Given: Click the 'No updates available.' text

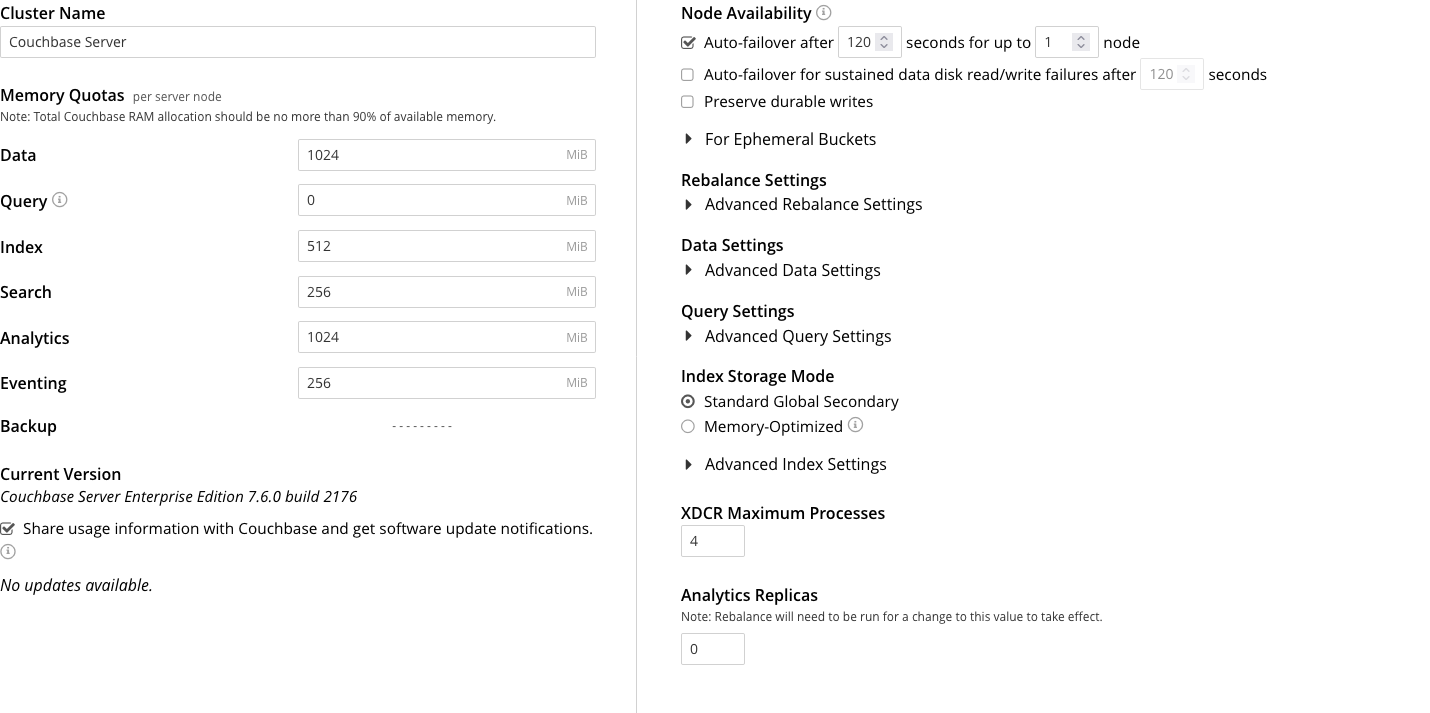Looking at the screenshot, I should (x=76, y=585).
